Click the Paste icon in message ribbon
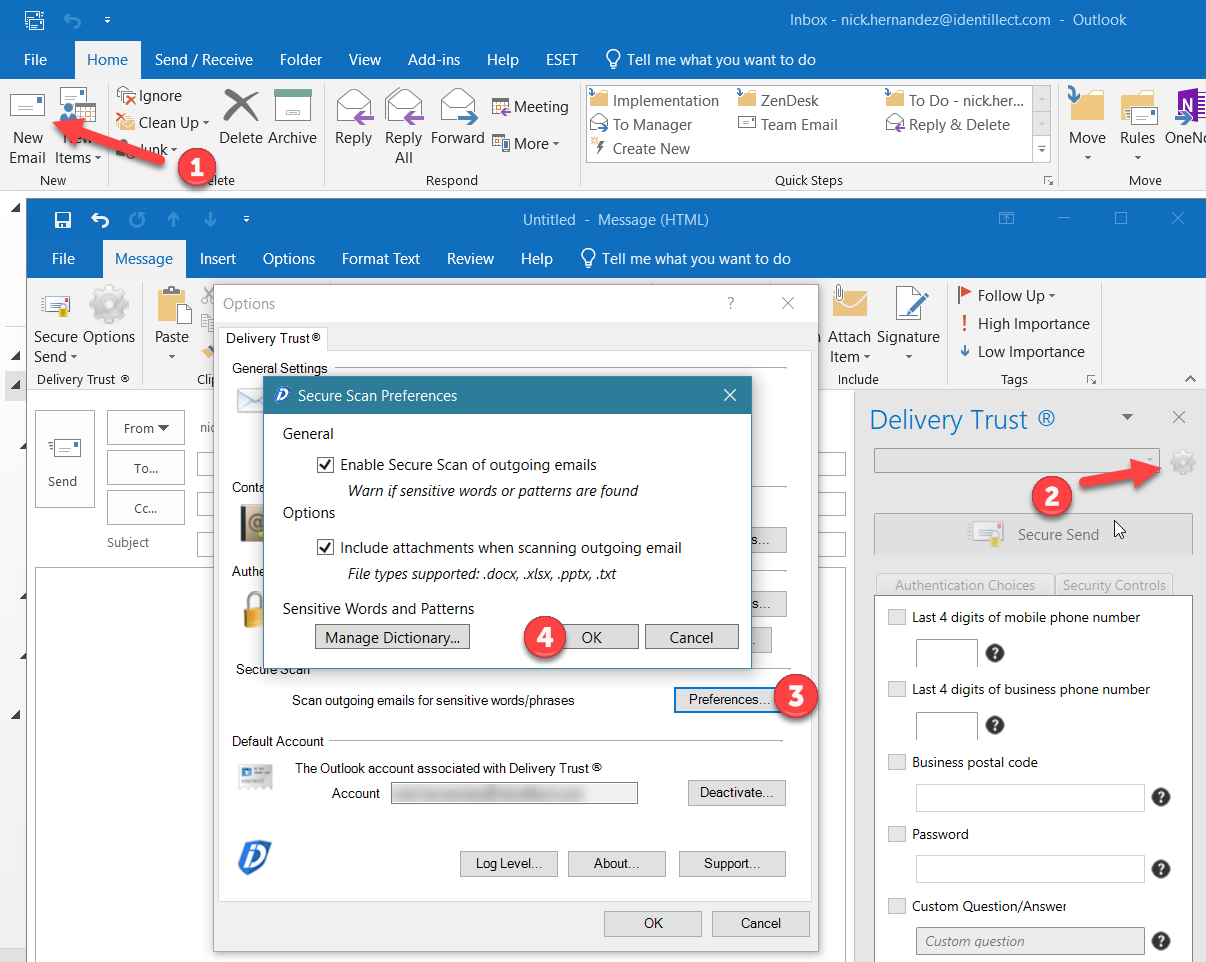This screenshot has width=1206, height=962. [173, 305]
